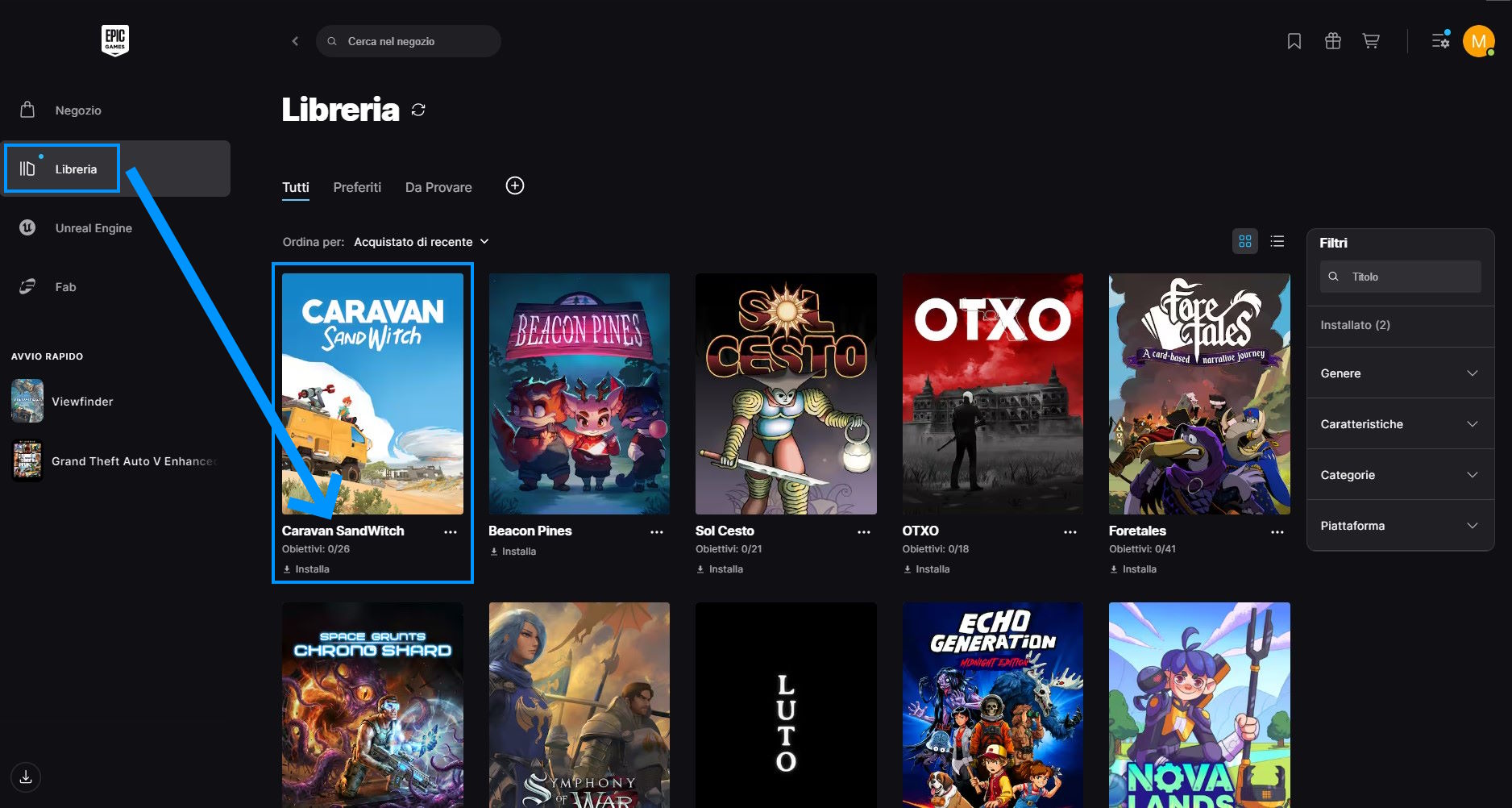
Task: Expand the Piattaforma filter
Action: click(1400, 526)
